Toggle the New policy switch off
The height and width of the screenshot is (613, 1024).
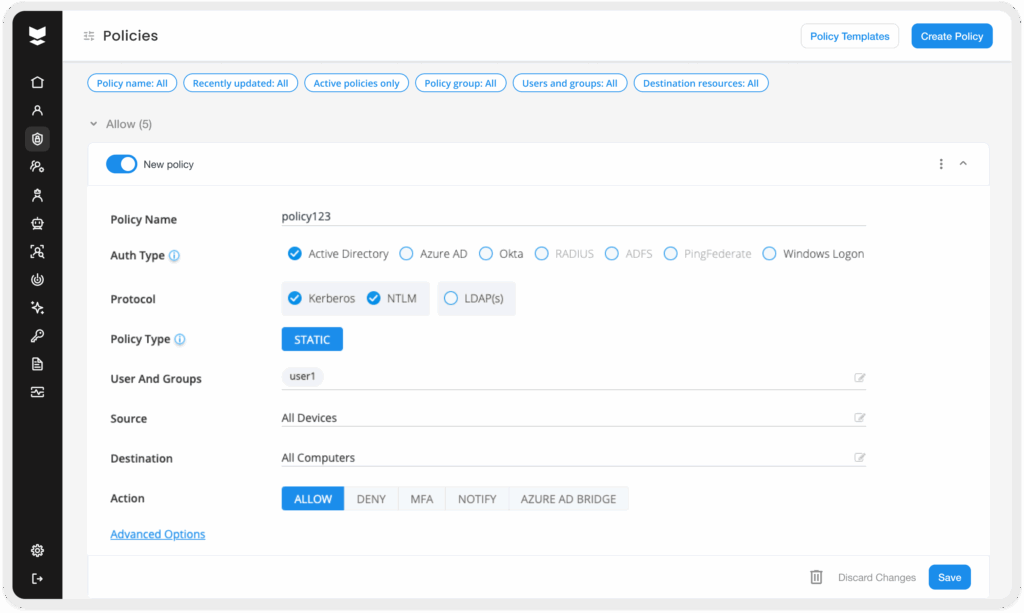(x=121, y=164)
